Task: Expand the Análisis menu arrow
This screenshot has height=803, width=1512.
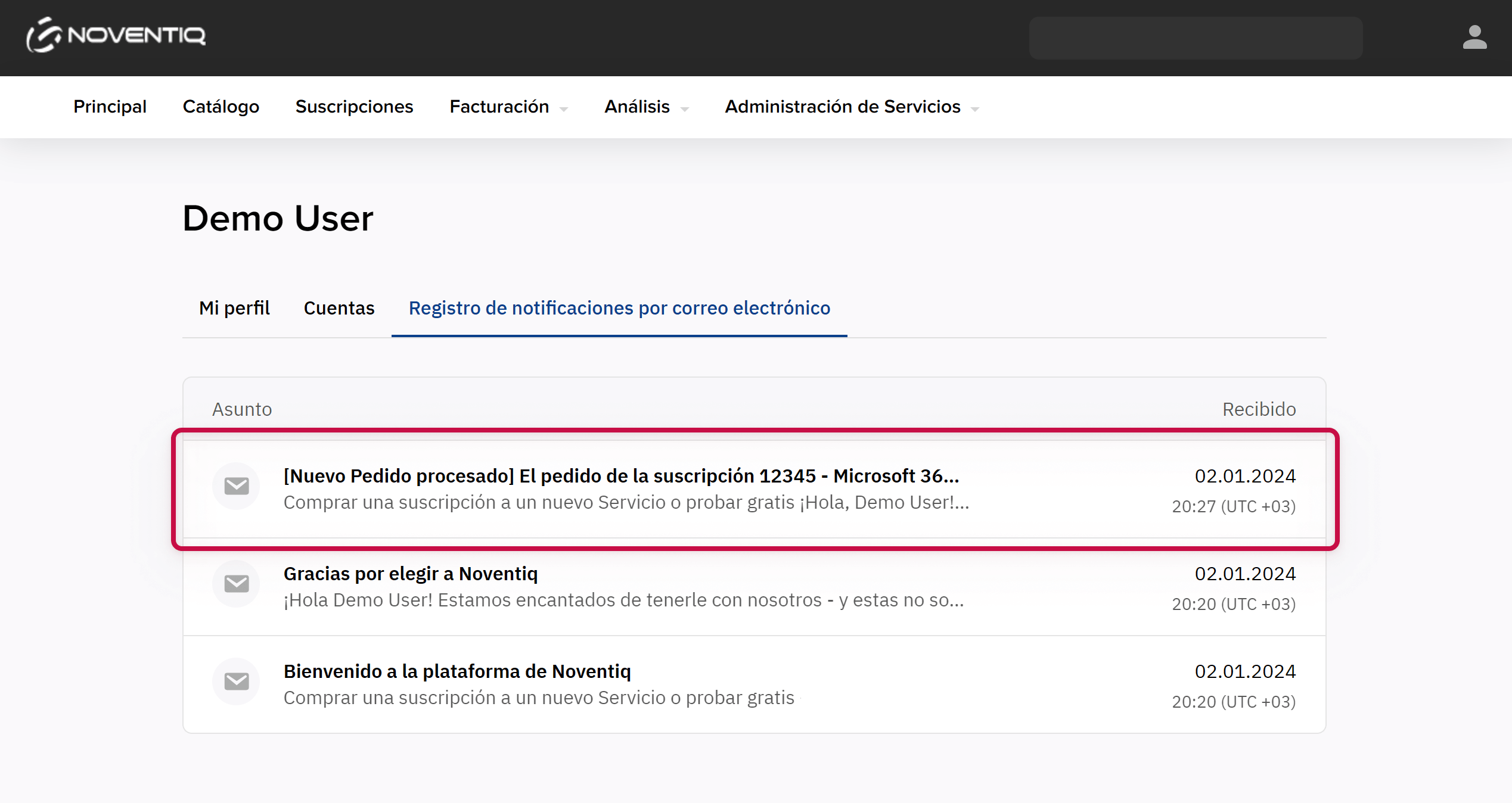Action: click(684, 109)
